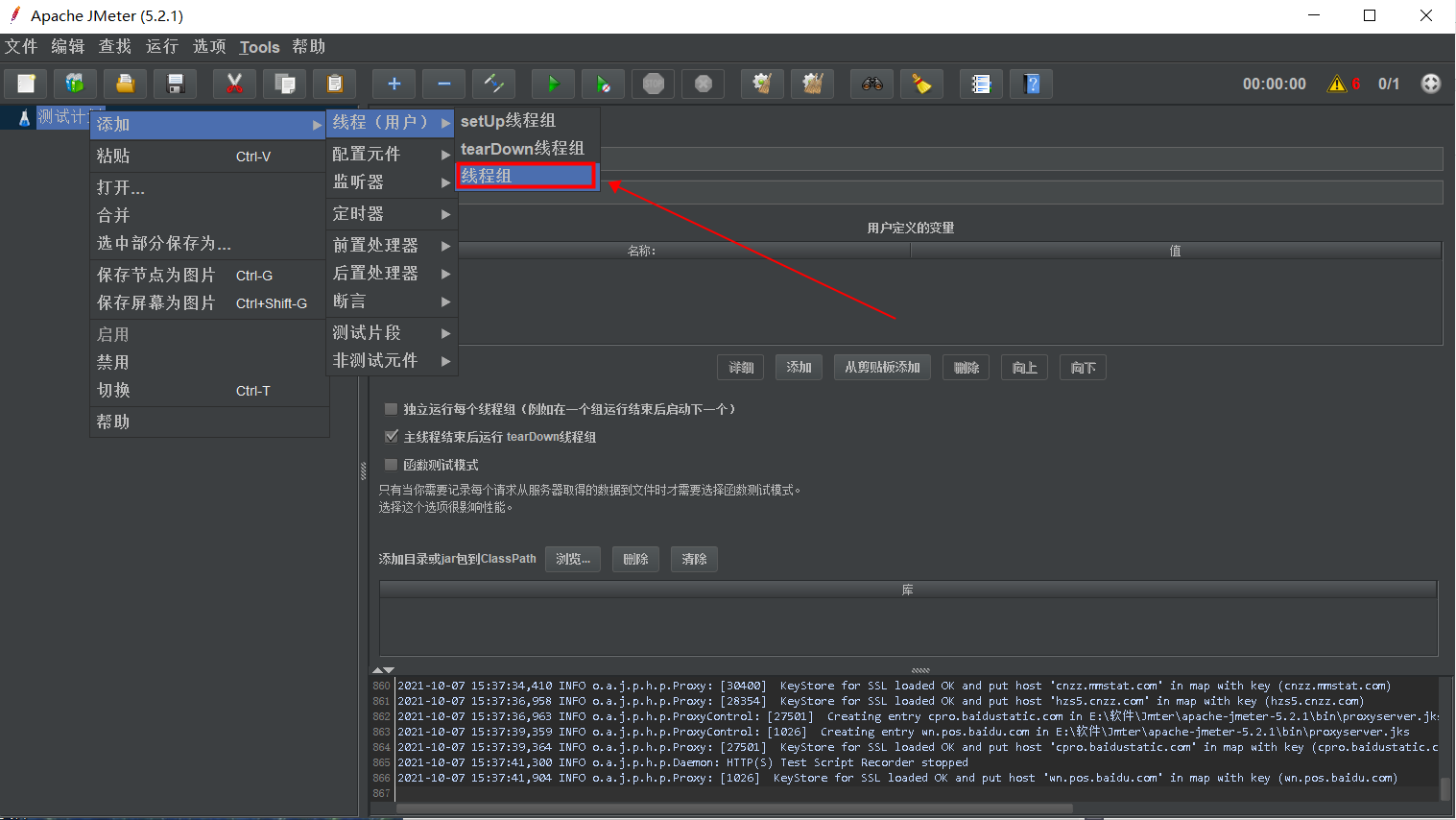
Task: Click the Clear results broom icon
Action: coord(762,84)
